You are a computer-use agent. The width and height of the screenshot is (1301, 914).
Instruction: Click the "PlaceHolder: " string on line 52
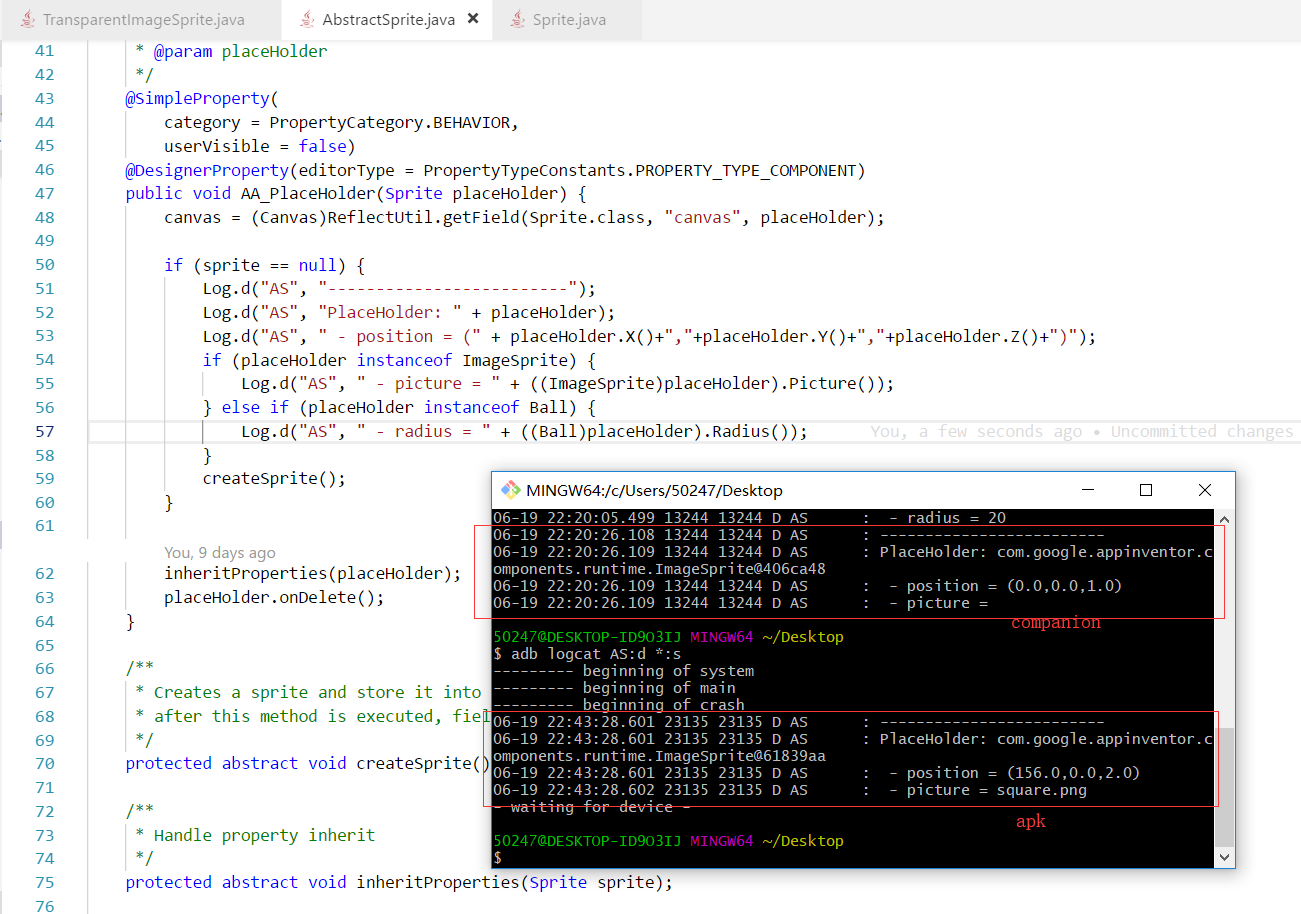(x=391, y=313)
